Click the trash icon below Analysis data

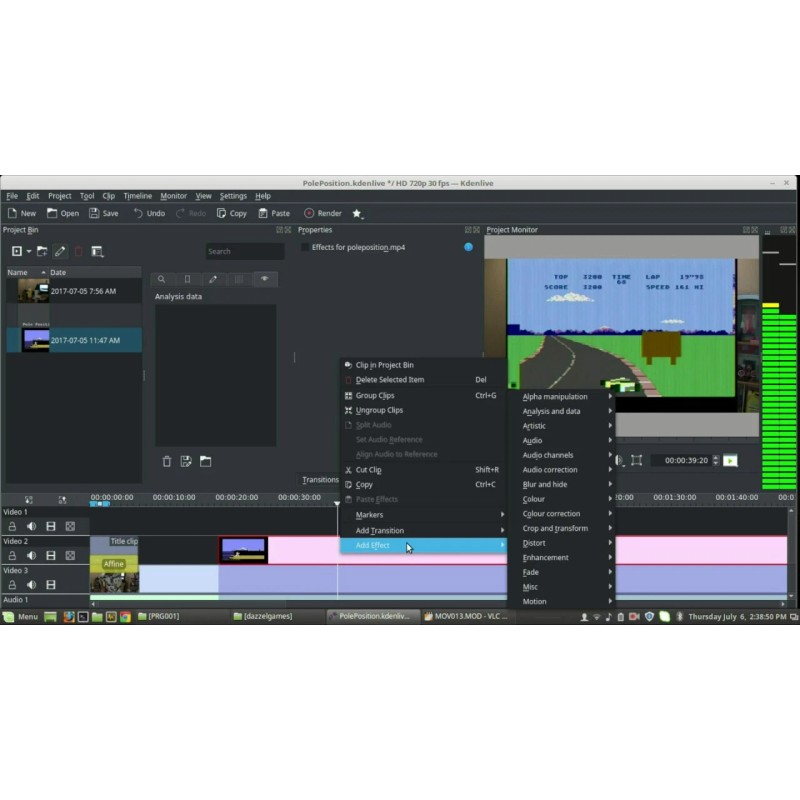coord(167,461)
